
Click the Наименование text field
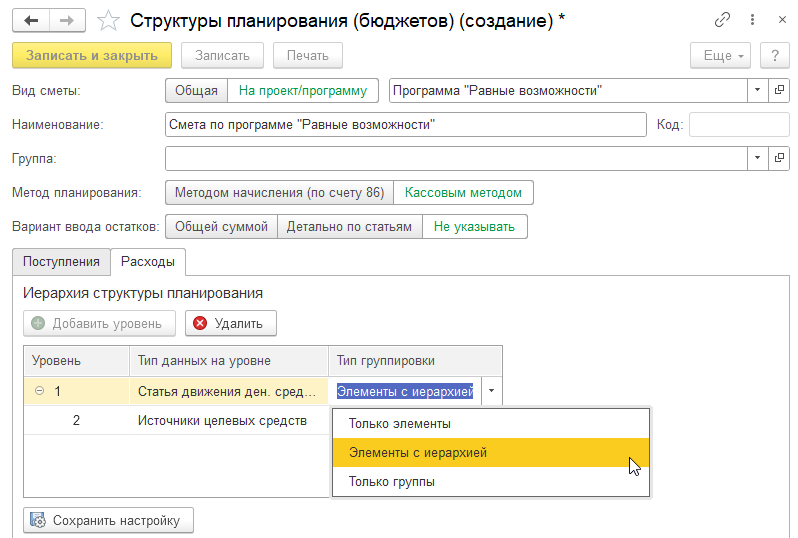click(405, 125)
